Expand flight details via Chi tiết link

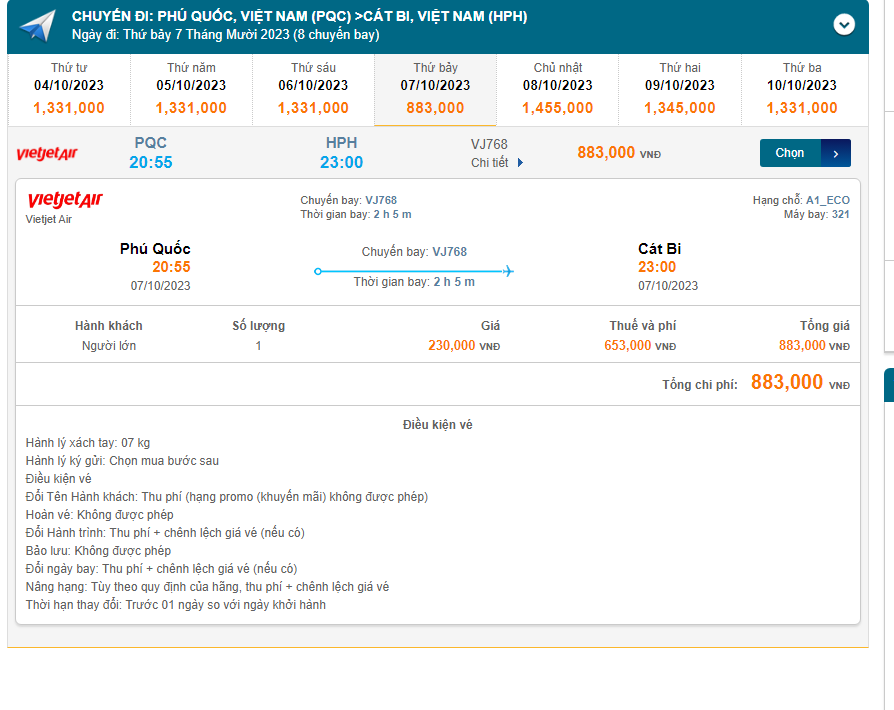[497, 162]
